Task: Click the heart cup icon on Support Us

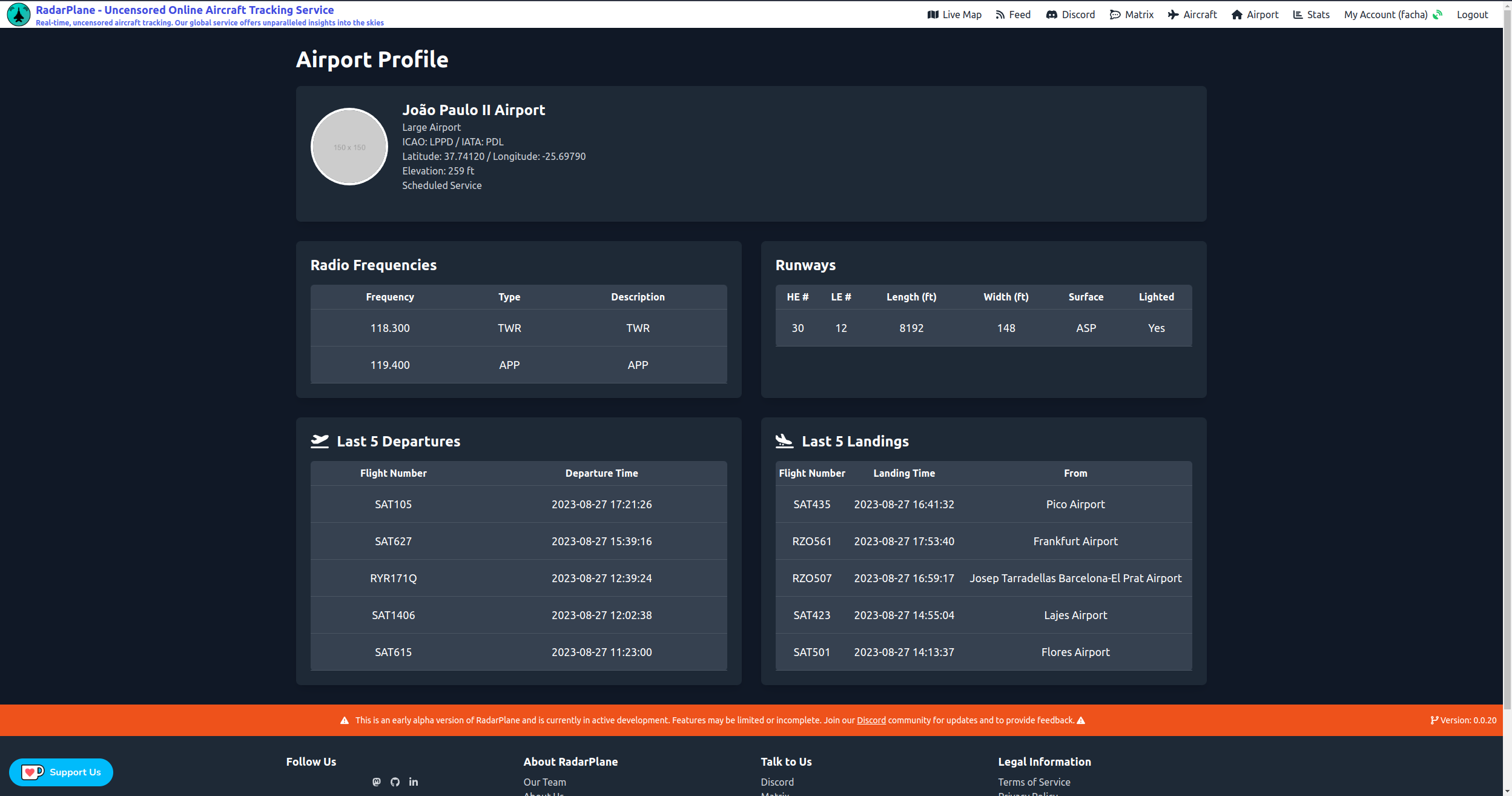Action: pyautogui.click(x=33, y=772)
